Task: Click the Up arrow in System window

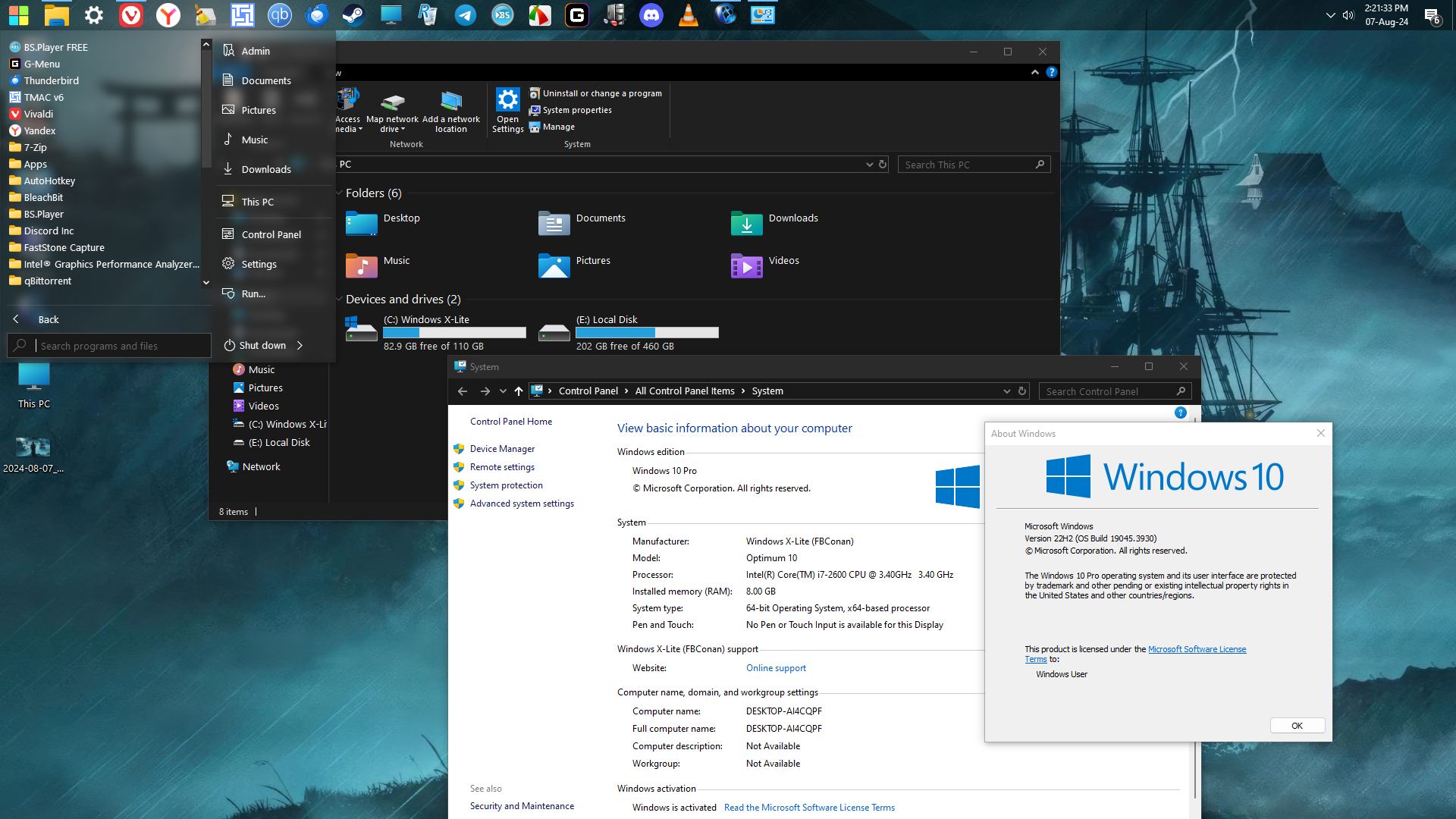Action: point(519,391)
